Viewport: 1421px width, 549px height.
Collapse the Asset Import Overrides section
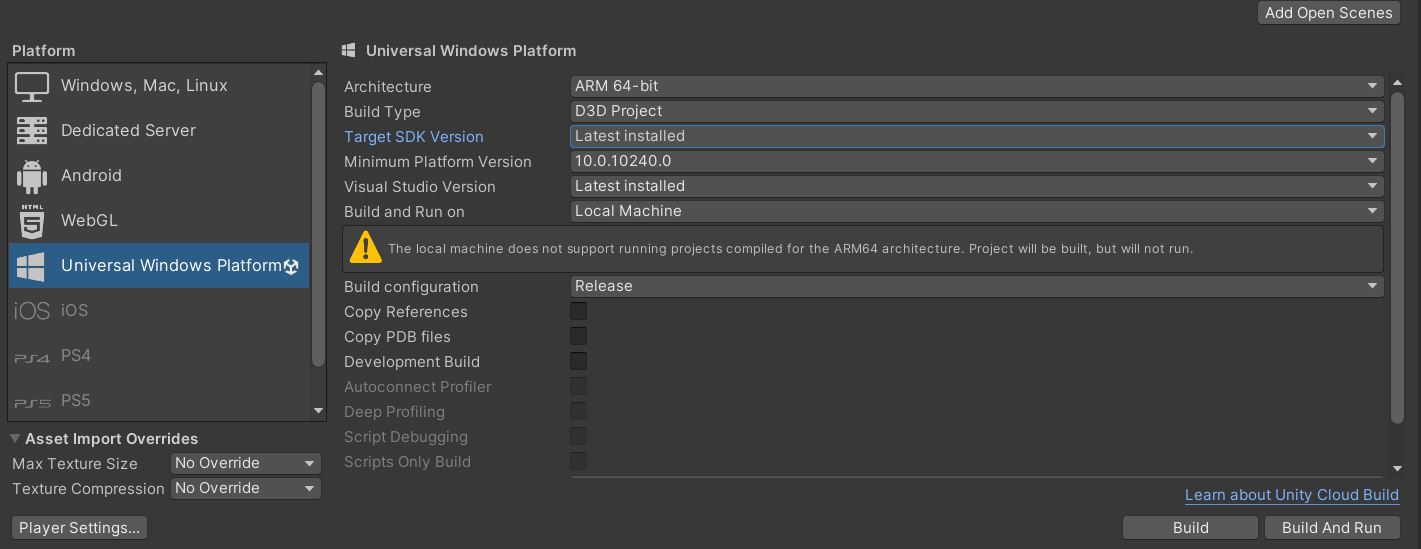16,438
